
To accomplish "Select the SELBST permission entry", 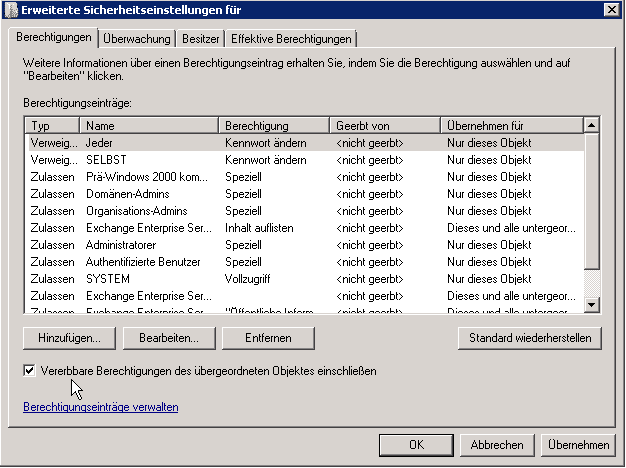I will 304,160.
